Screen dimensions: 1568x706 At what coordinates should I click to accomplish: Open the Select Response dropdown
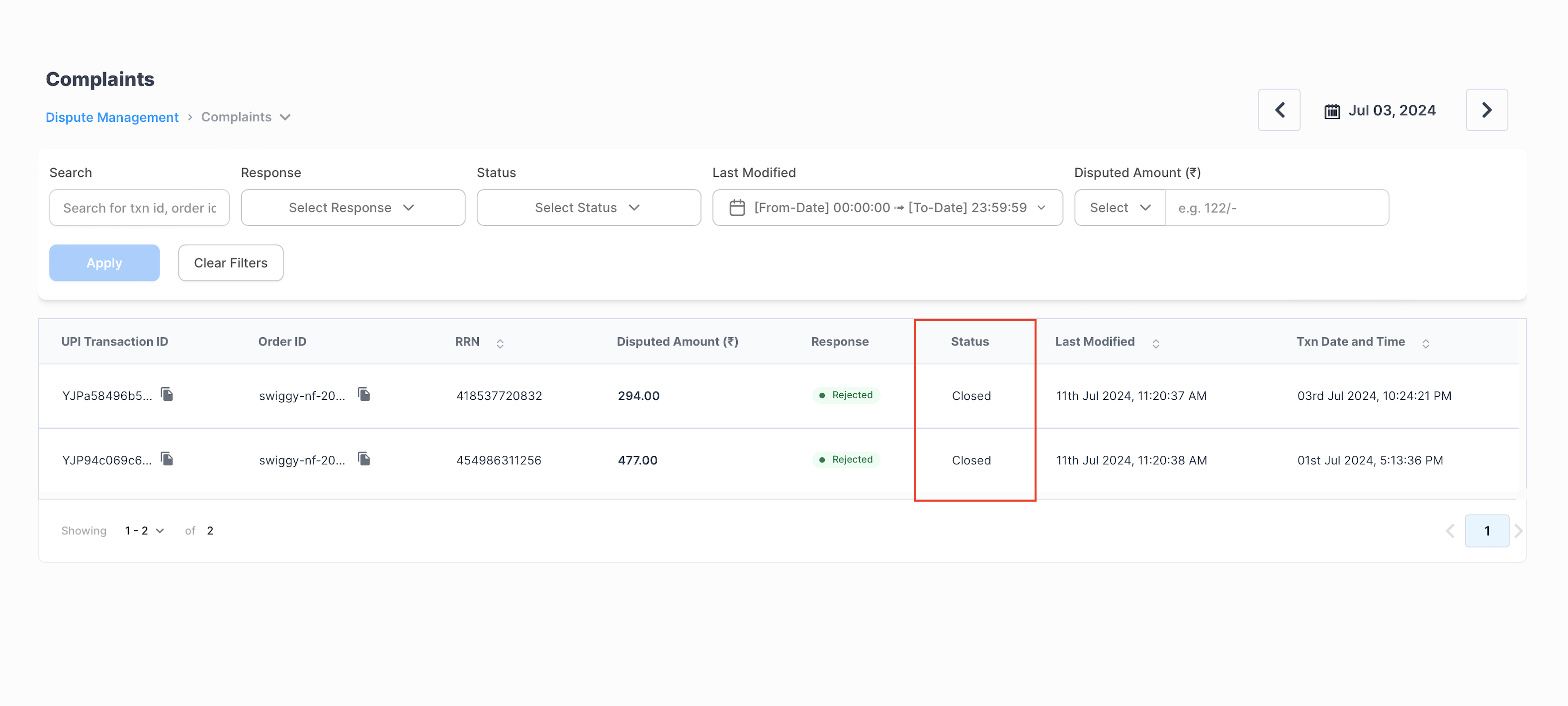point(352,208)
